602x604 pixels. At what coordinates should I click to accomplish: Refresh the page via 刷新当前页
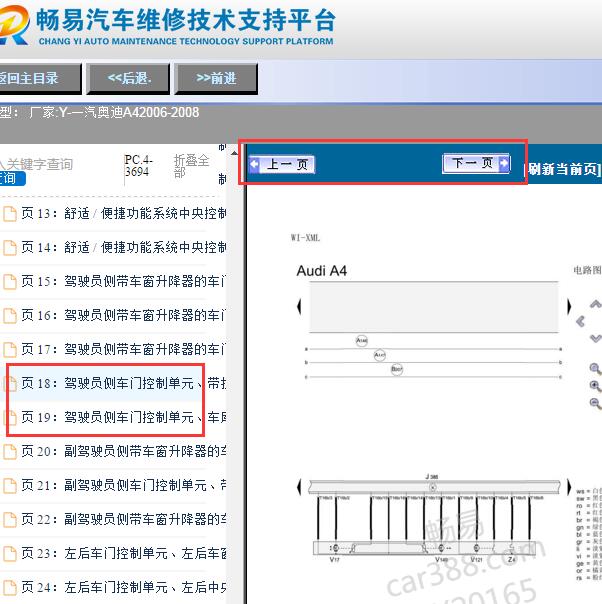[563, 169]
